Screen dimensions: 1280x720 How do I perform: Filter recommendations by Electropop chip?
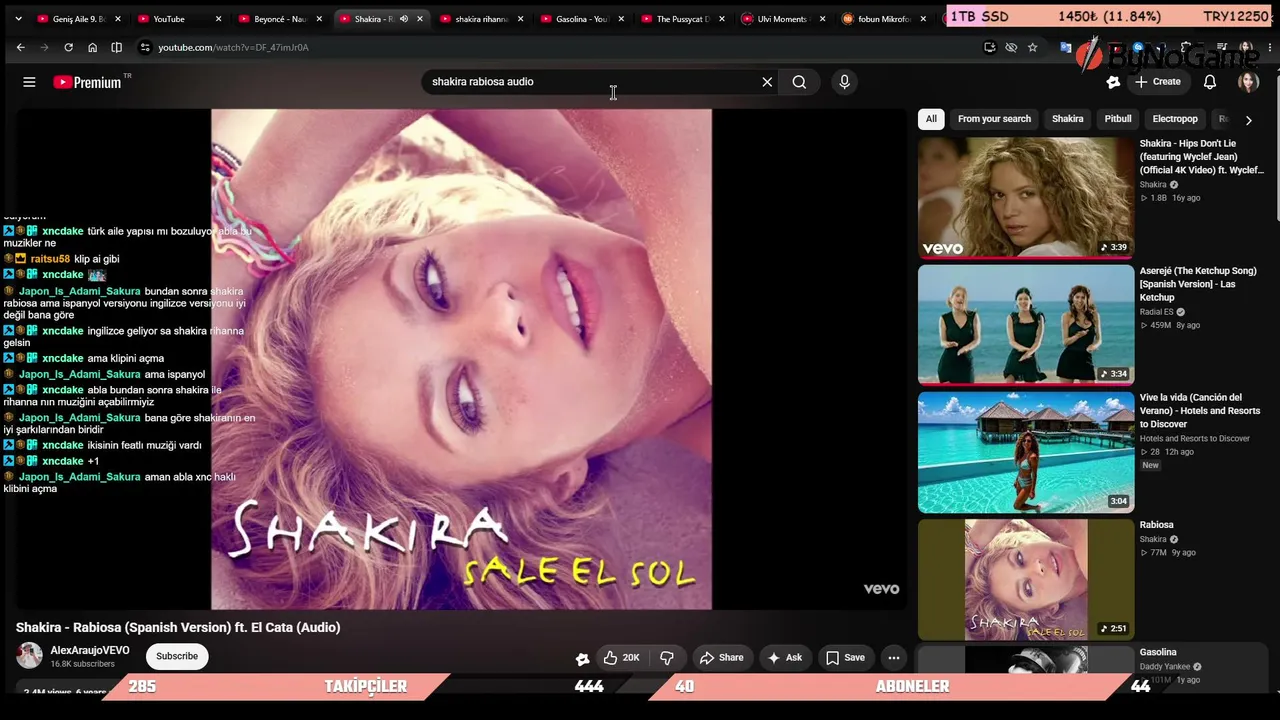pos(1175,119)
